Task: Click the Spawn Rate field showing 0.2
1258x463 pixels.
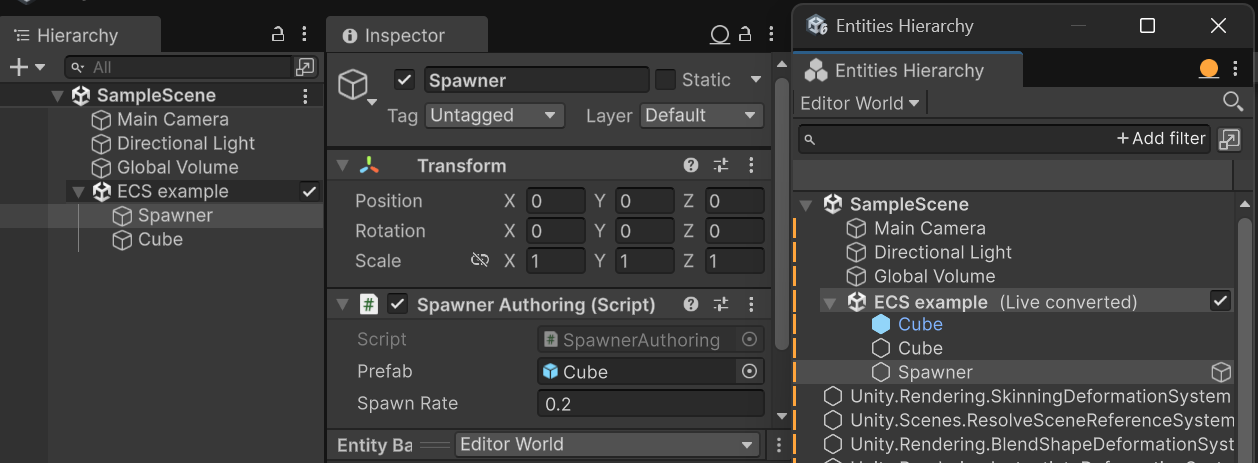Action: pos(651,403)
